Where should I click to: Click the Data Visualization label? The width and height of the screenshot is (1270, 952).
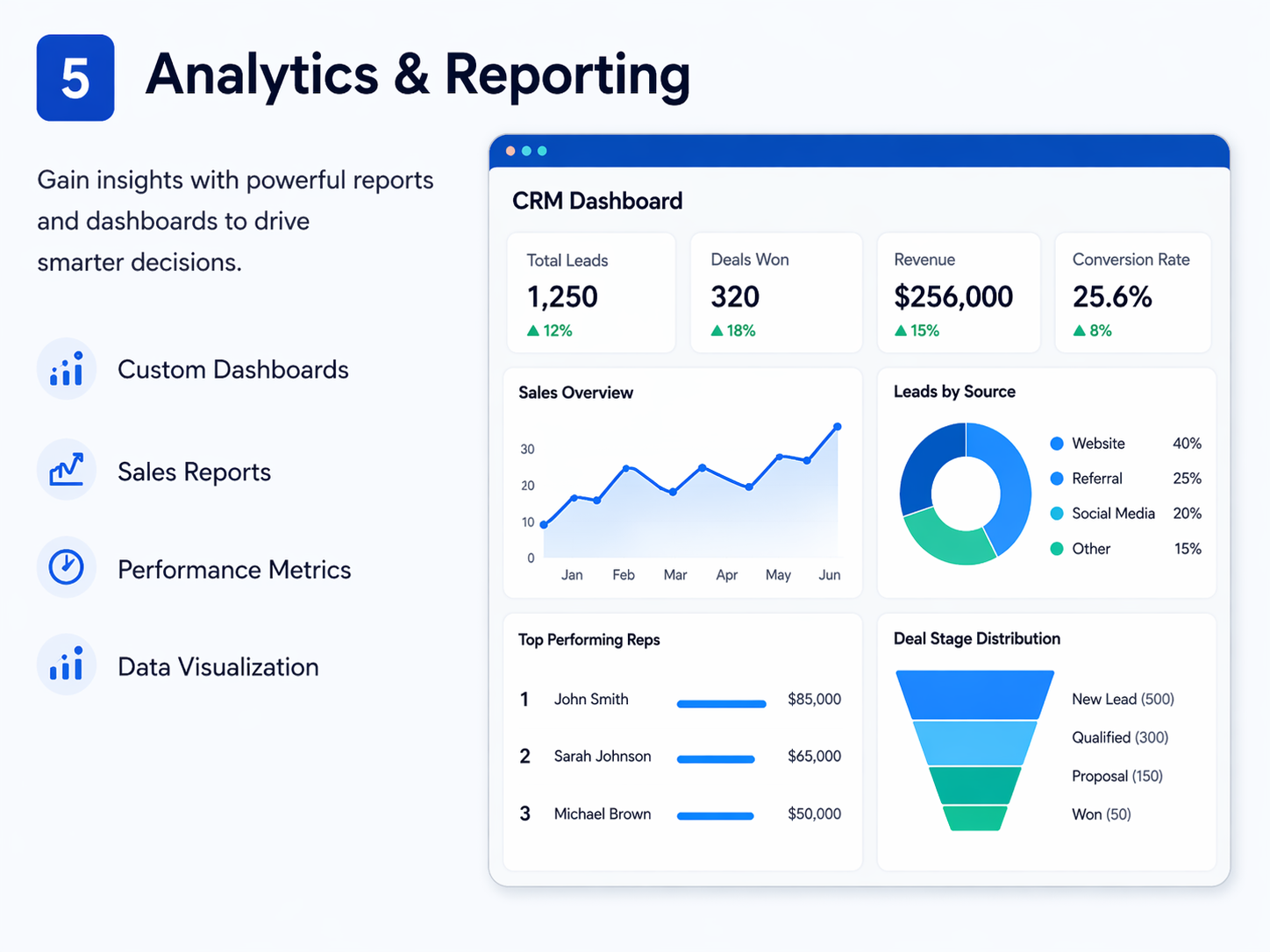tap(218, 667)
